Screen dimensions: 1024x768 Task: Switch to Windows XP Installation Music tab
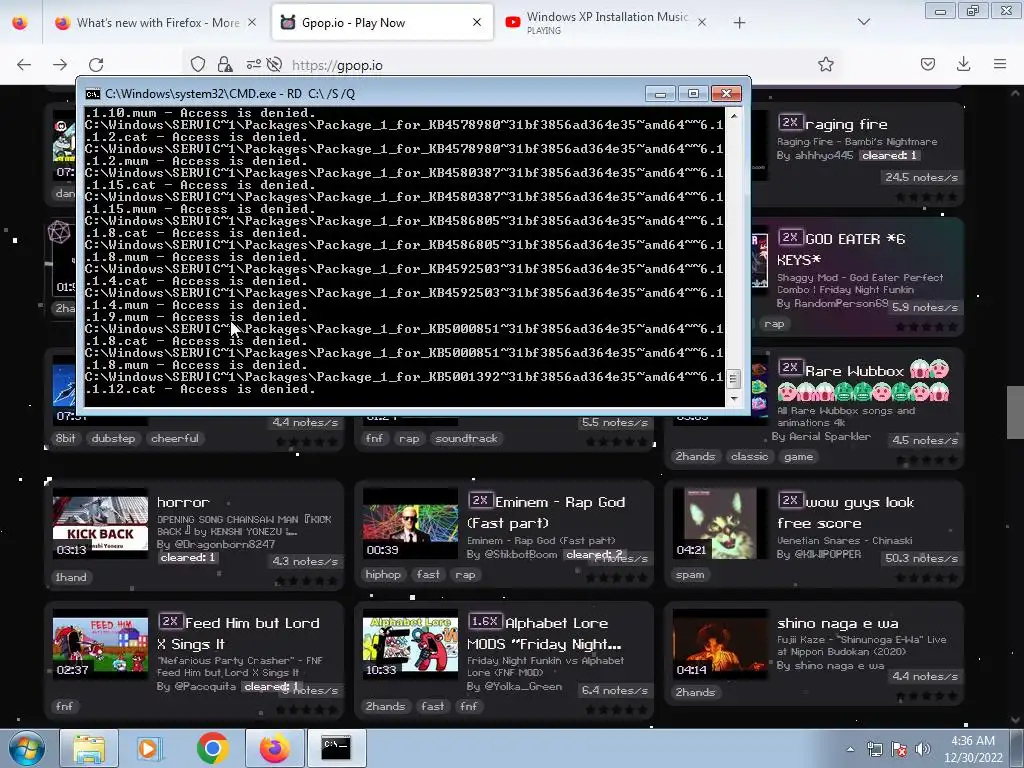pos(607,23)
